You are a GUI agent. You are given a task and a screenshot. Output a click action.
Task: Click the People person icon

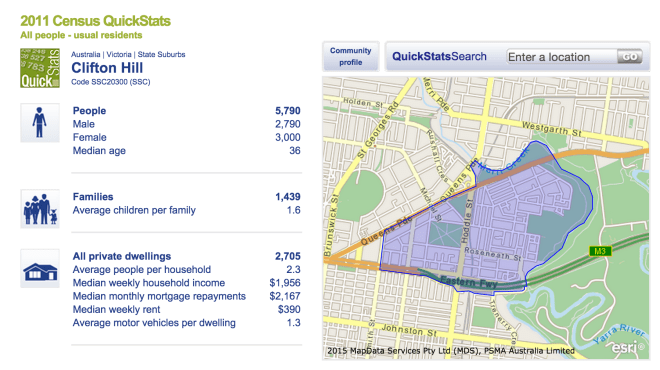click(40, 122)
